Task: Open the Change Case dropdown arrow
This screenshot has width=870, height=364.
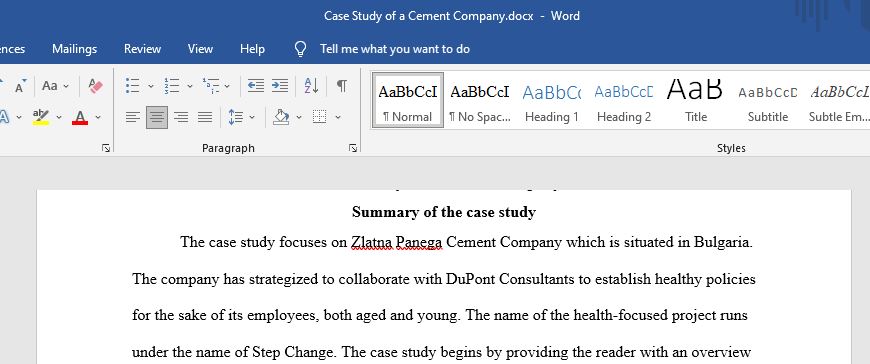Action: 66,86
